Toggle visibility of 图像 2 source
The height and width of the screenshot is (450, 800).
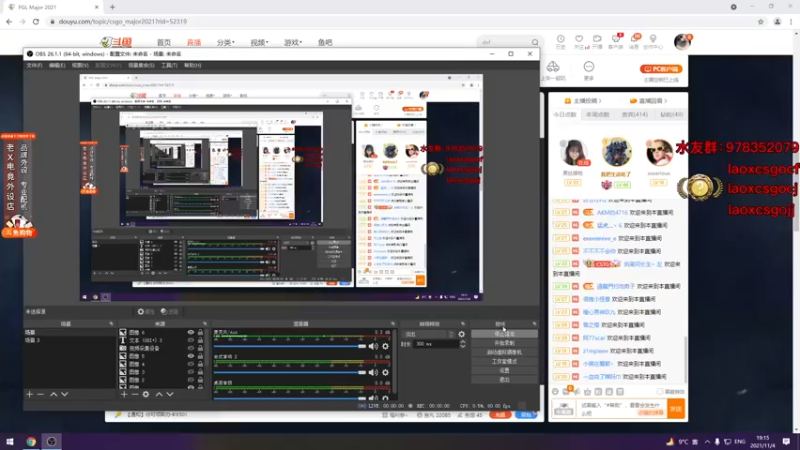click(191, 380)
